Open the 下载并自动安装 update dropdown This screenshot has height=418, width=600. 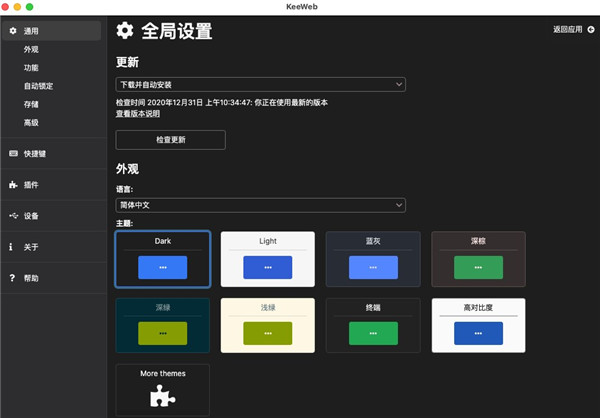click(x=261, y=85)
